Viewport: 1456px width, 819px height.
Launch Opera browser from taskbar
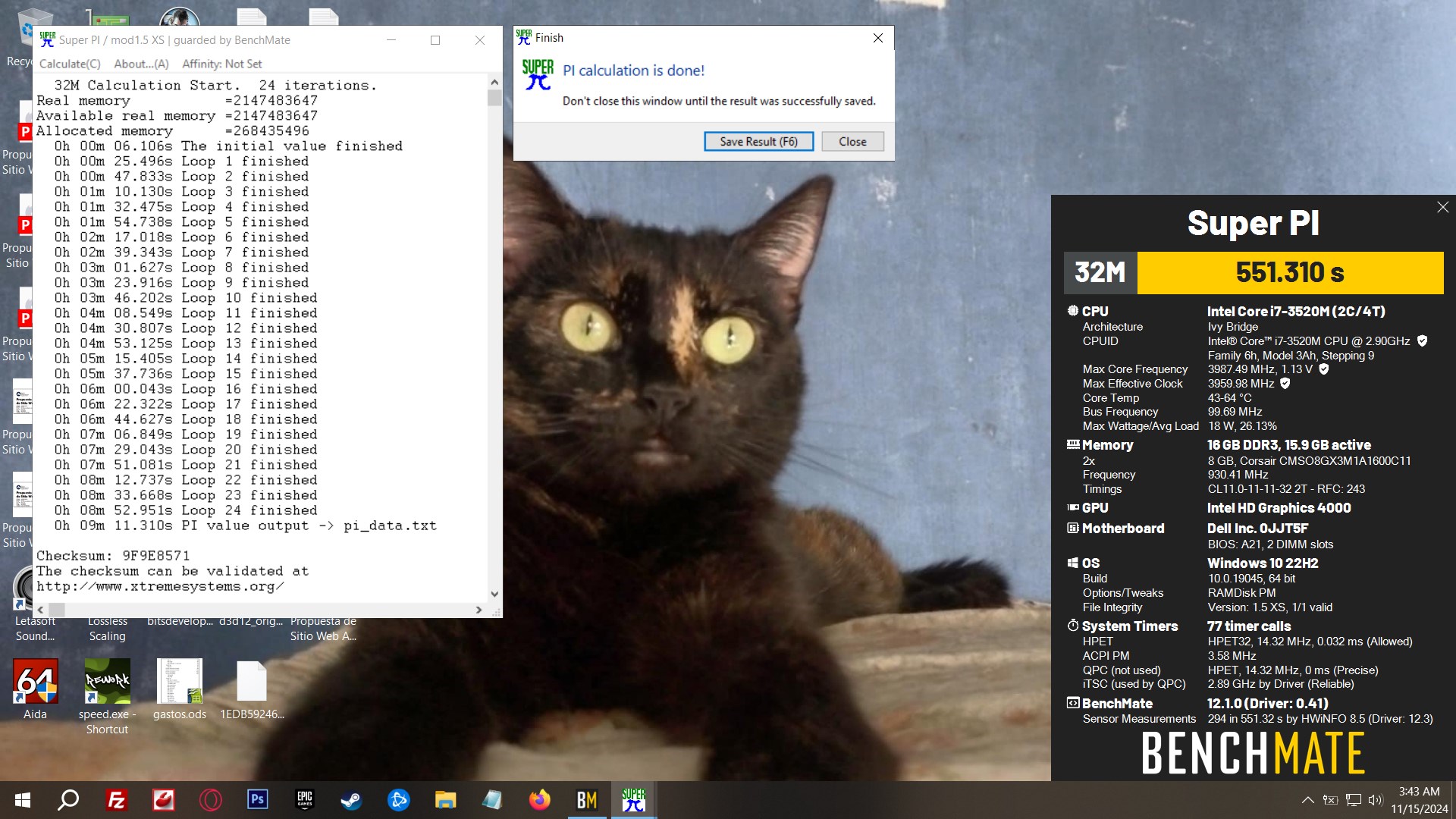pos(210,800)
